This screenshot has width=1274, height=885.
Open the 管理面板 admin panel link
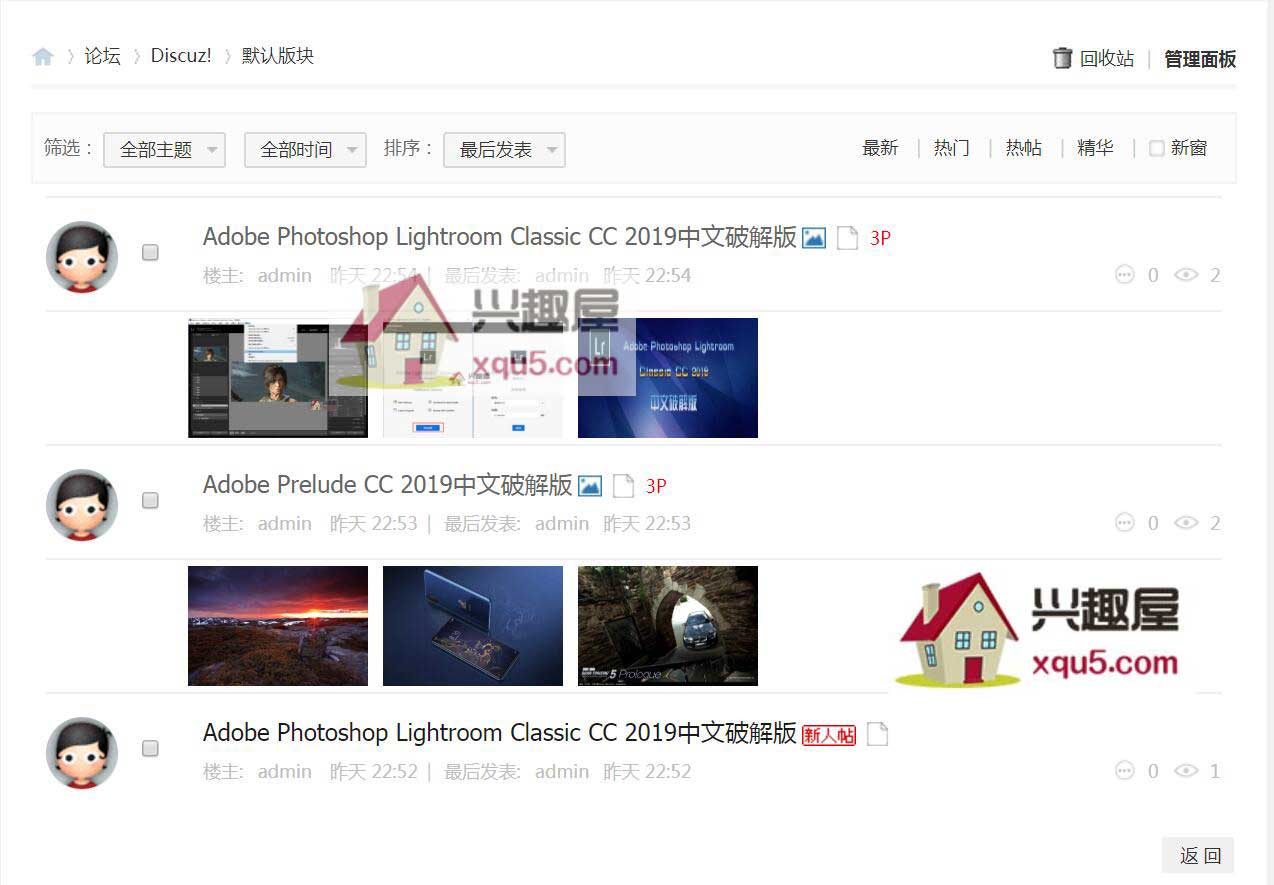[x=1200, y=59]
